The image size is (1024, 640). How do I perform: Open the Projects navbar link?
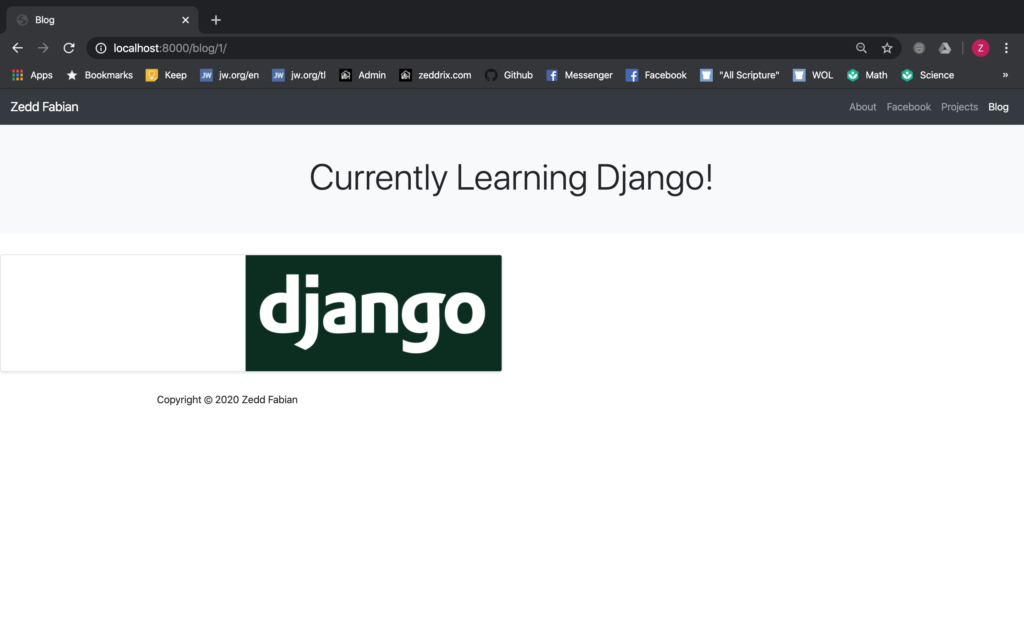(x=959, y=106)
